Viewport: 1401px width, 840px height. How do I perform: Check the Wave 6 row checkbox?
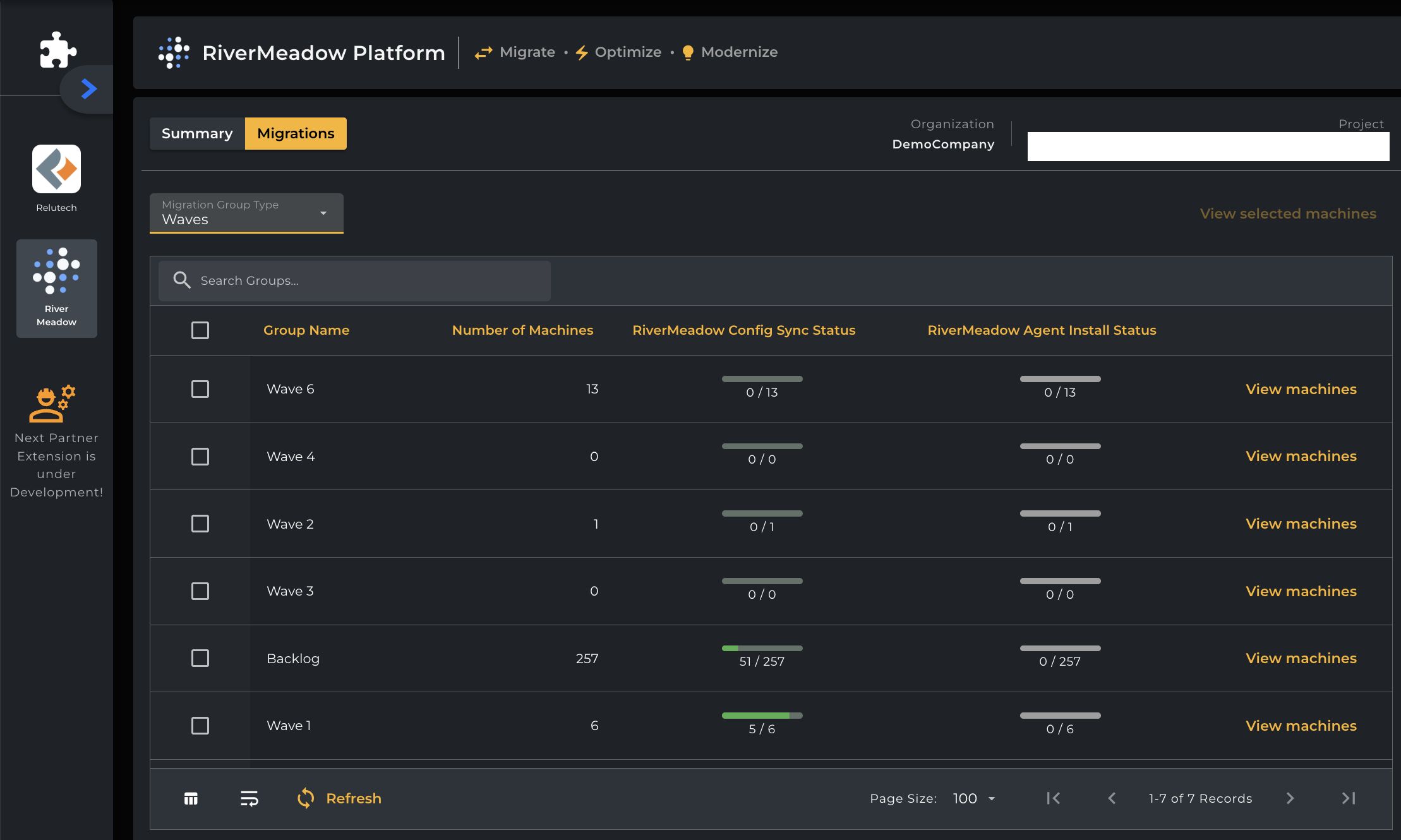tap(200, 389)
